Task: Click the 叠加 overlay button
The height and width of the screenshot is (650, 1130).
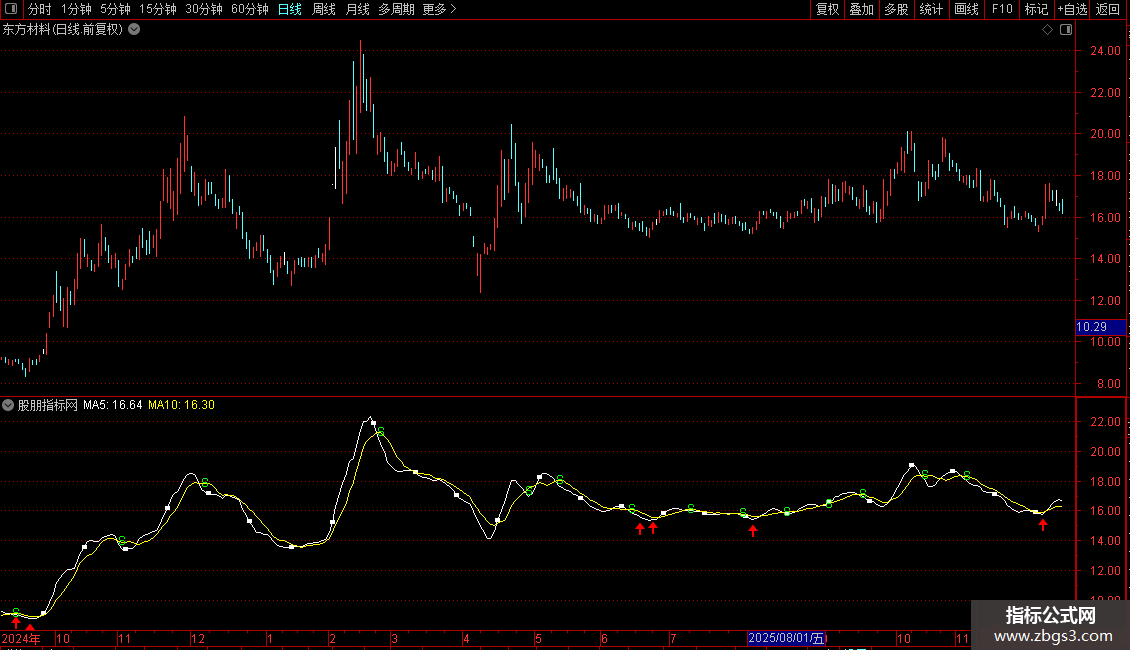Action: pyautogui.click(x=861, y=9)
